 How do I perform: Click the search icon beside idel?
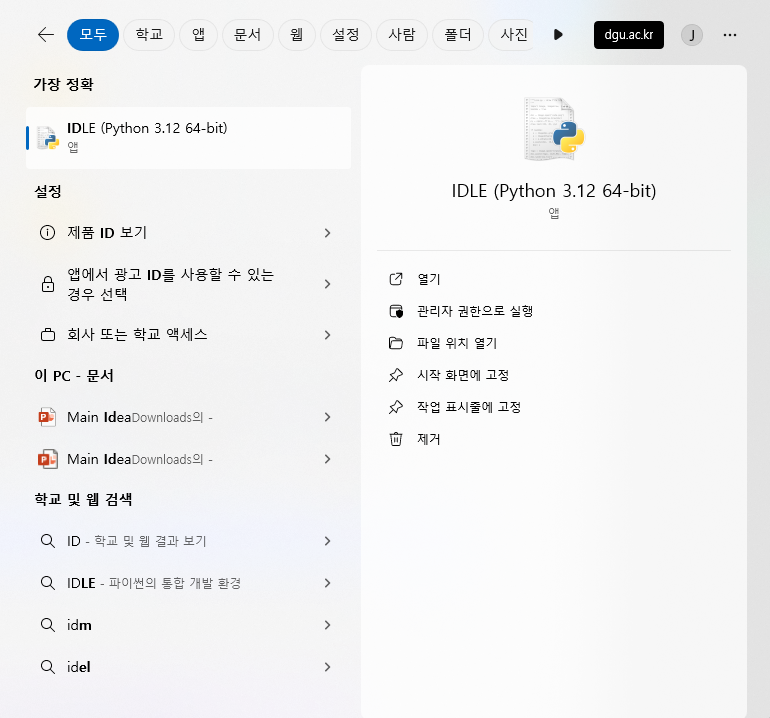click(48, 667)
